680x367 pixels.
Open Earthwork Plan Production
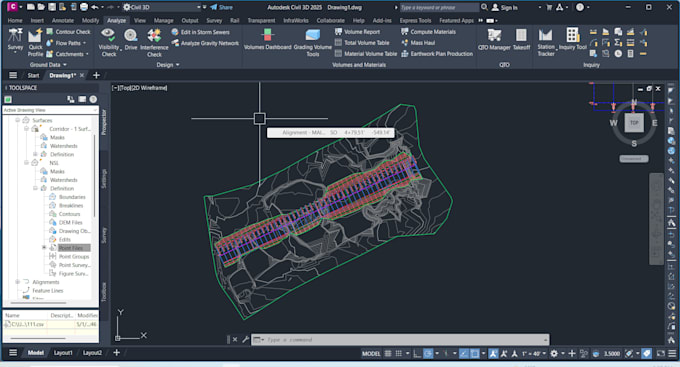click(437, 54)
